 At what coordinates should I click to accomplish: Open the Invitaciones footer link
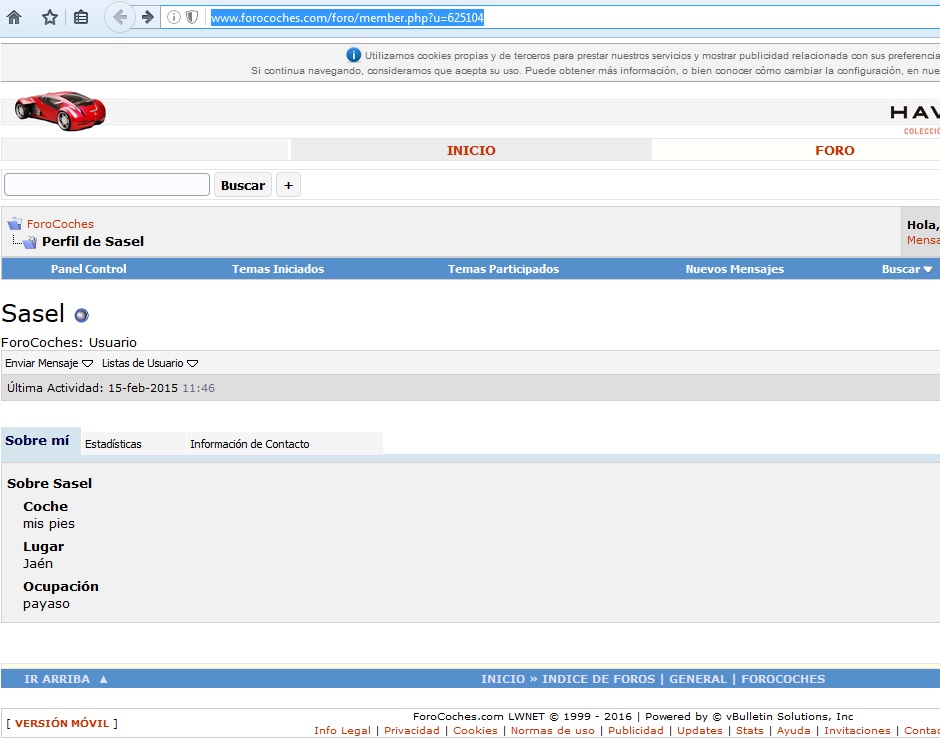click(x=857, y=731)
